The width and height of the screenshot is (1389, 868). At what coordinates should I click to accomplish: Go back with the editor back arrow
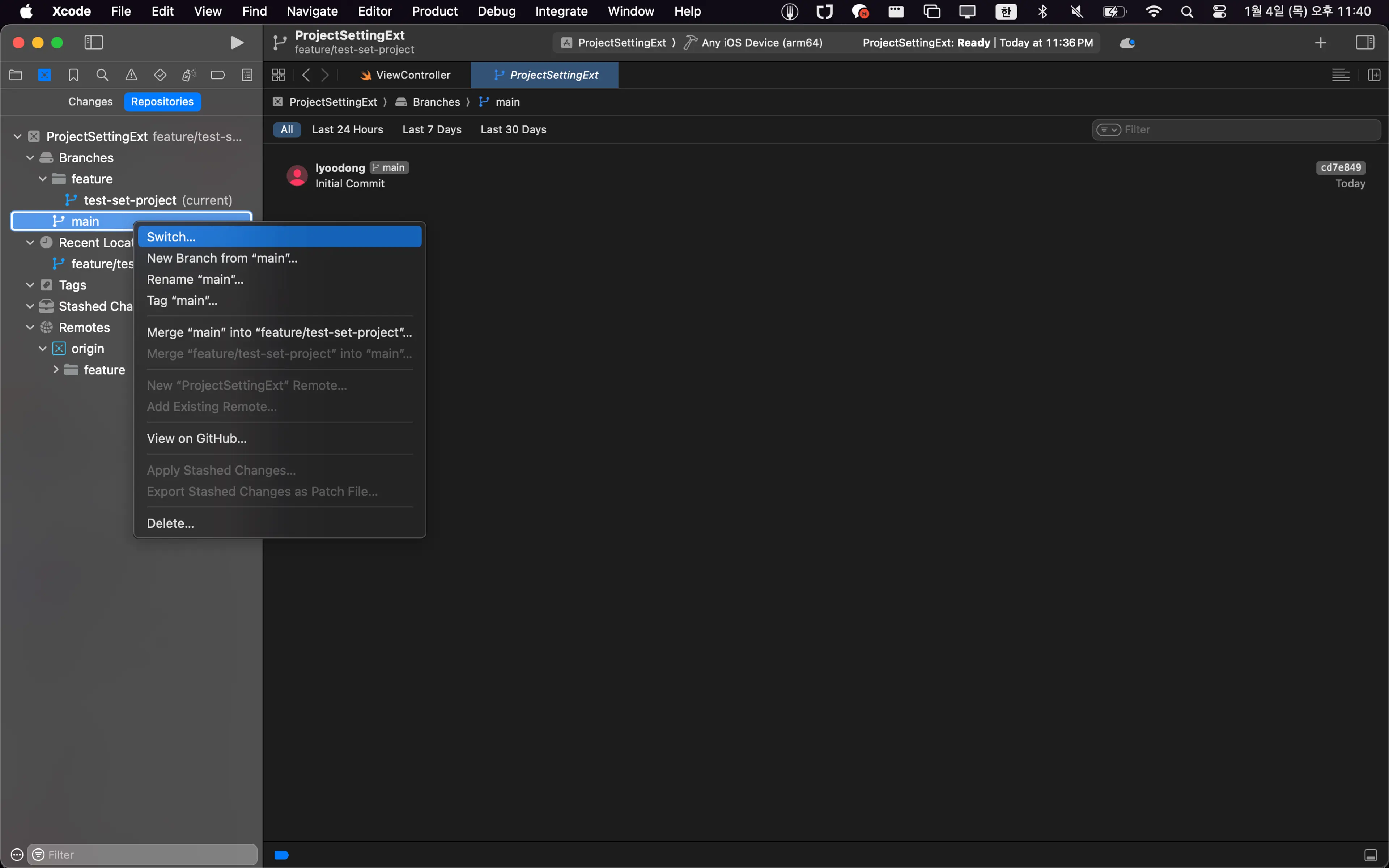(x=306, y=75)
